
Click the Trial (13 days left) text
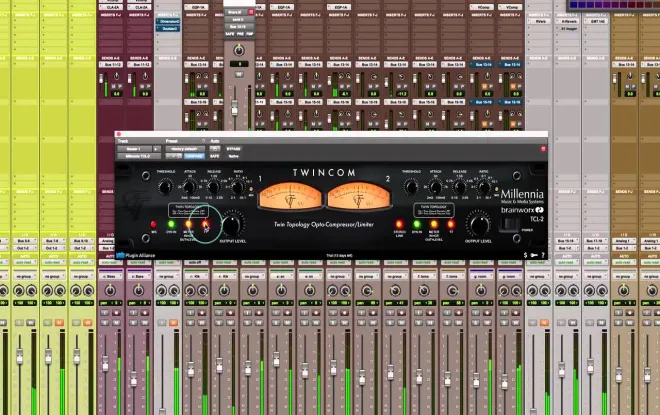[x=339, y=255]
